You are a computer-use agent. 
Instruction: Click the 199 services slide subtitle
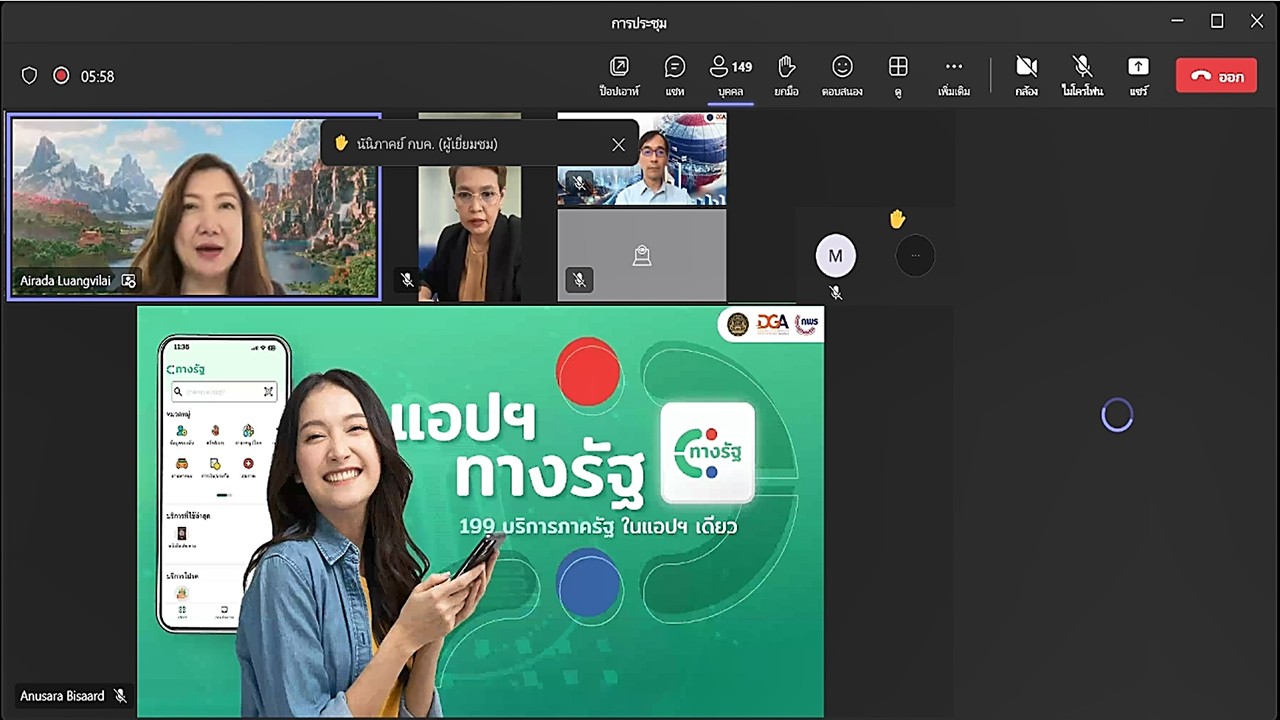[598, 526]
